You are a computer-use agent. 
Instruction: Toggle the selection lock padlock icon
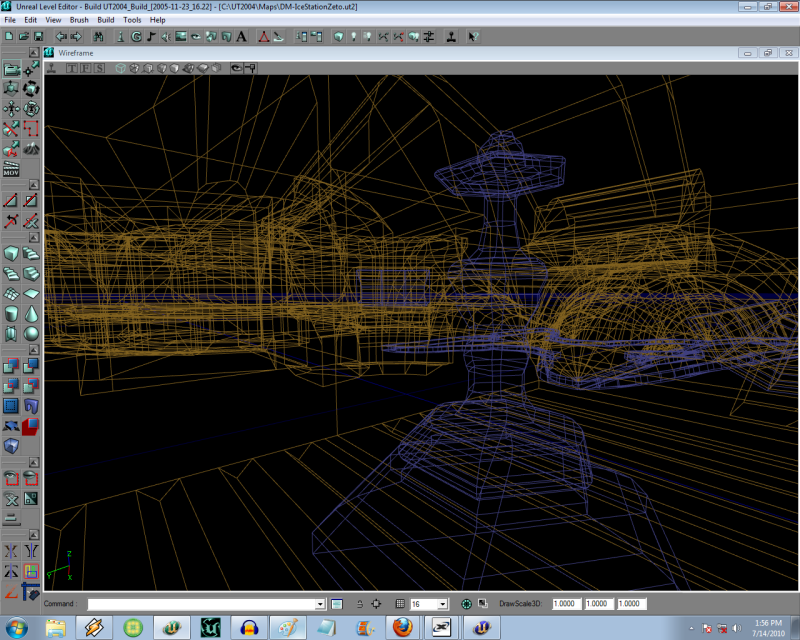tap(360, 604)
